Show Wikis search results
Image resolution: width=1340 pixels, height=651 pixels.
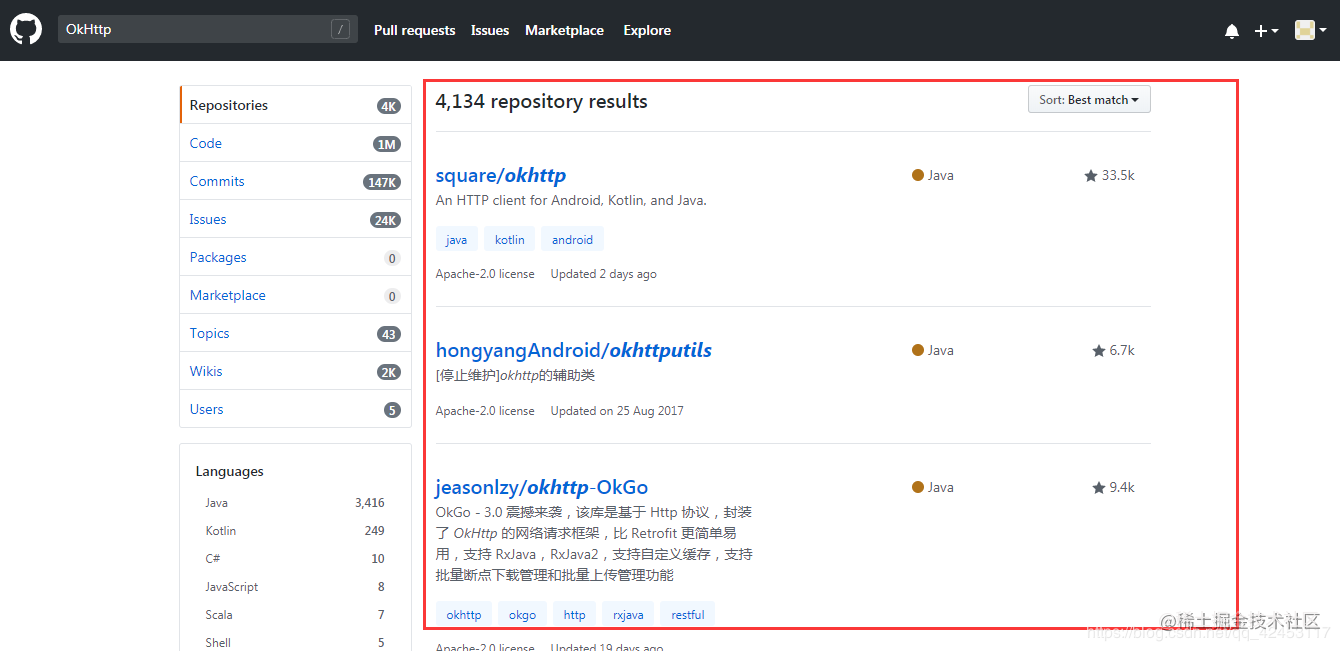coord(206,371)
